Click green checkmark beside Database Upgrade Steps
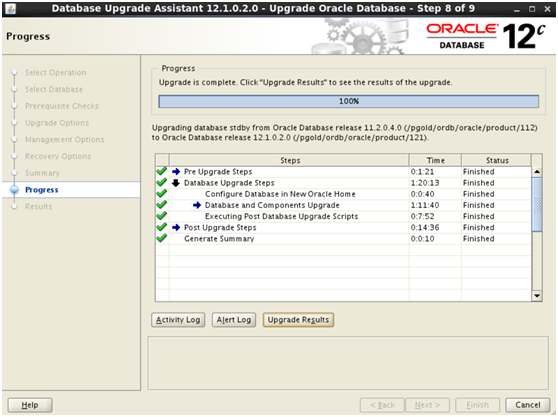The width and height of the screenshot is (558, 417). [x=162, y=183]
